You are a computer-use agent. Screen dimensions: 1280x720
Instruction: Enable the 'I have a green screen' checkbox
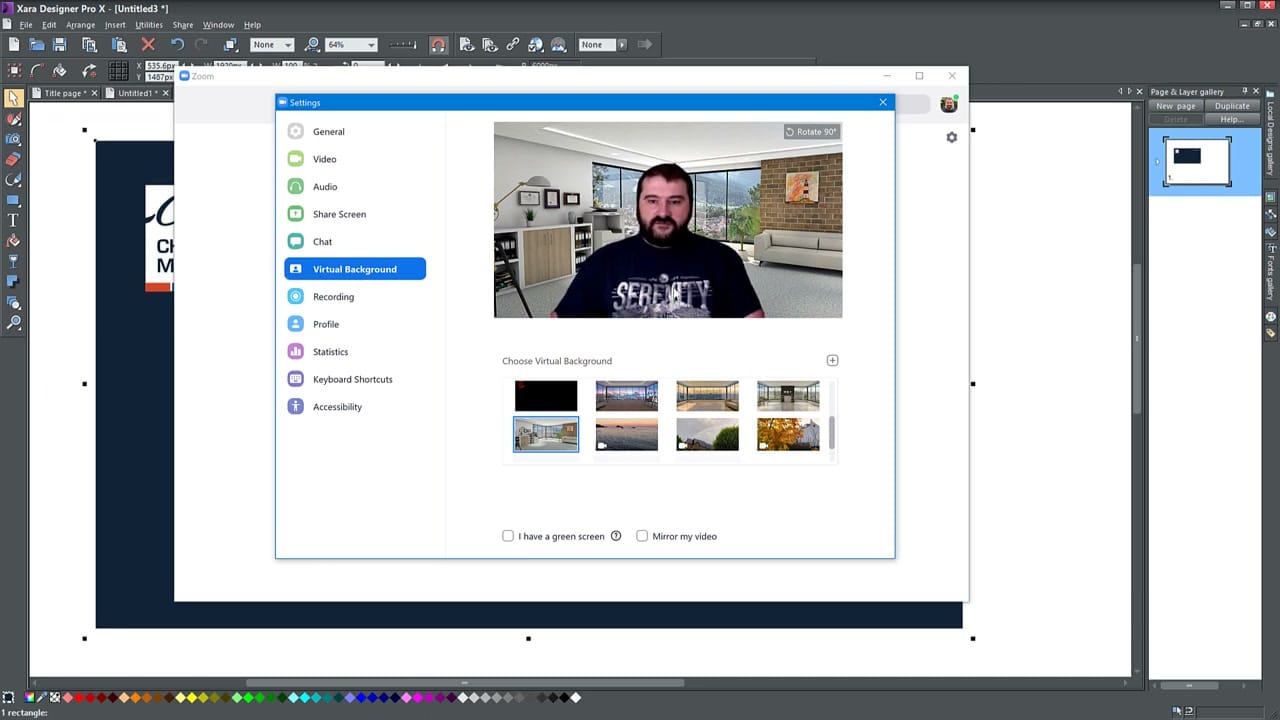click(508, 536)
